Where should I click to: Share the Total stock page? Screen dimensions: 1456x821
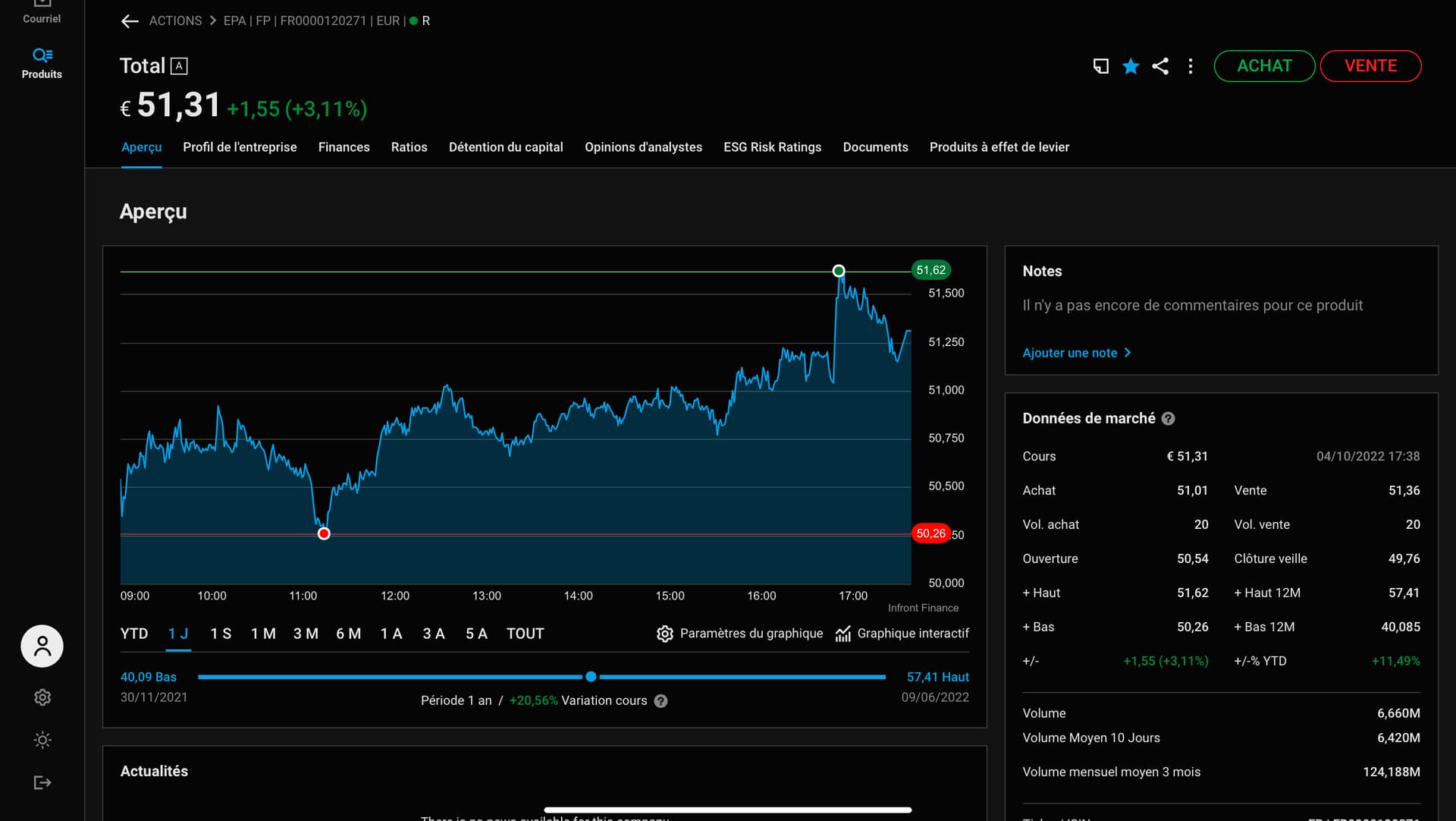coord(1160,66)
